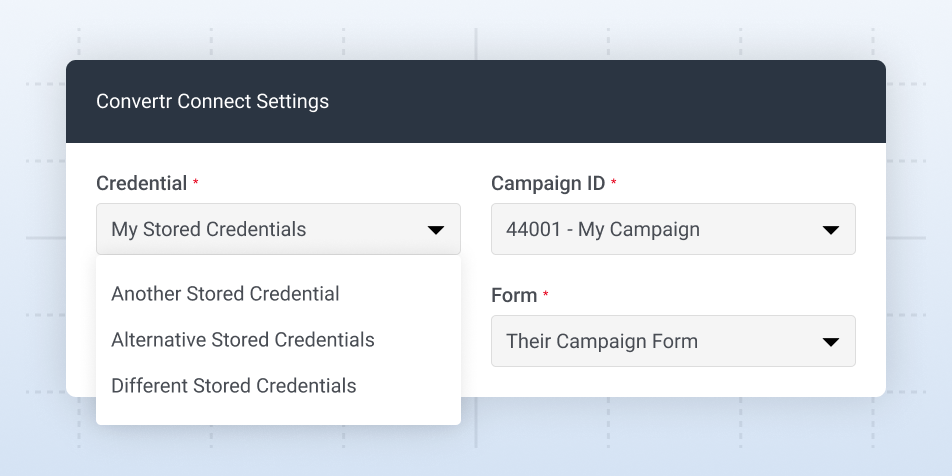The height and width of the screenshot is (476, 952).
Task: Open the '44001 - My Campaign' select box
Action: 660,229
